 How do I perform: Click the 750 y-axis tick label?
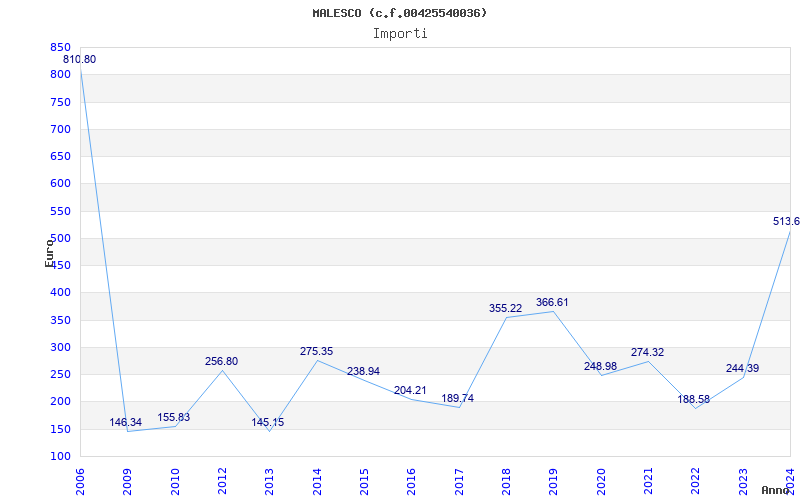(x=60, y=102)
